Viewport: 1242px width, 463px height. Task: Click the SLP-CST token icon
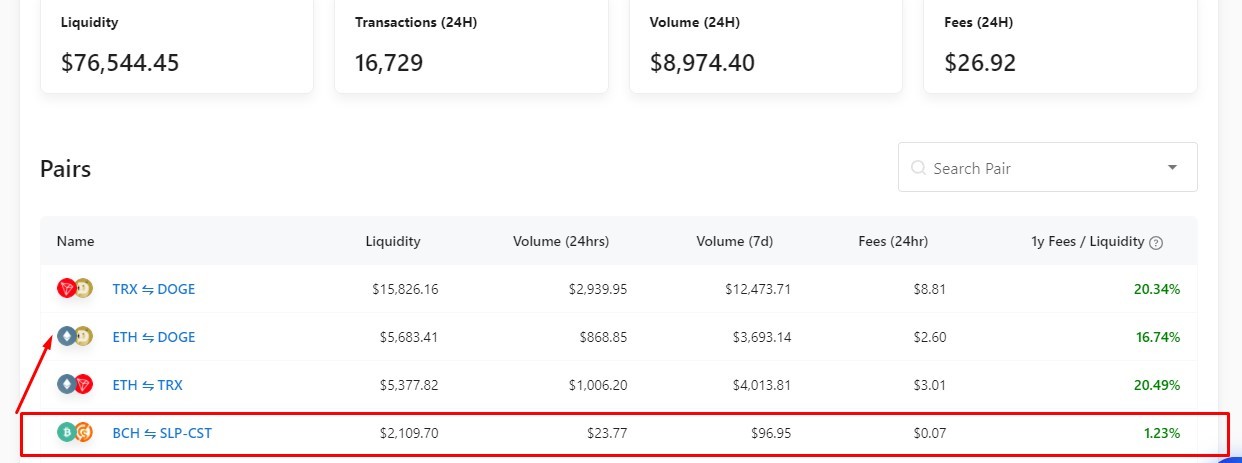(x=83, y=432)
